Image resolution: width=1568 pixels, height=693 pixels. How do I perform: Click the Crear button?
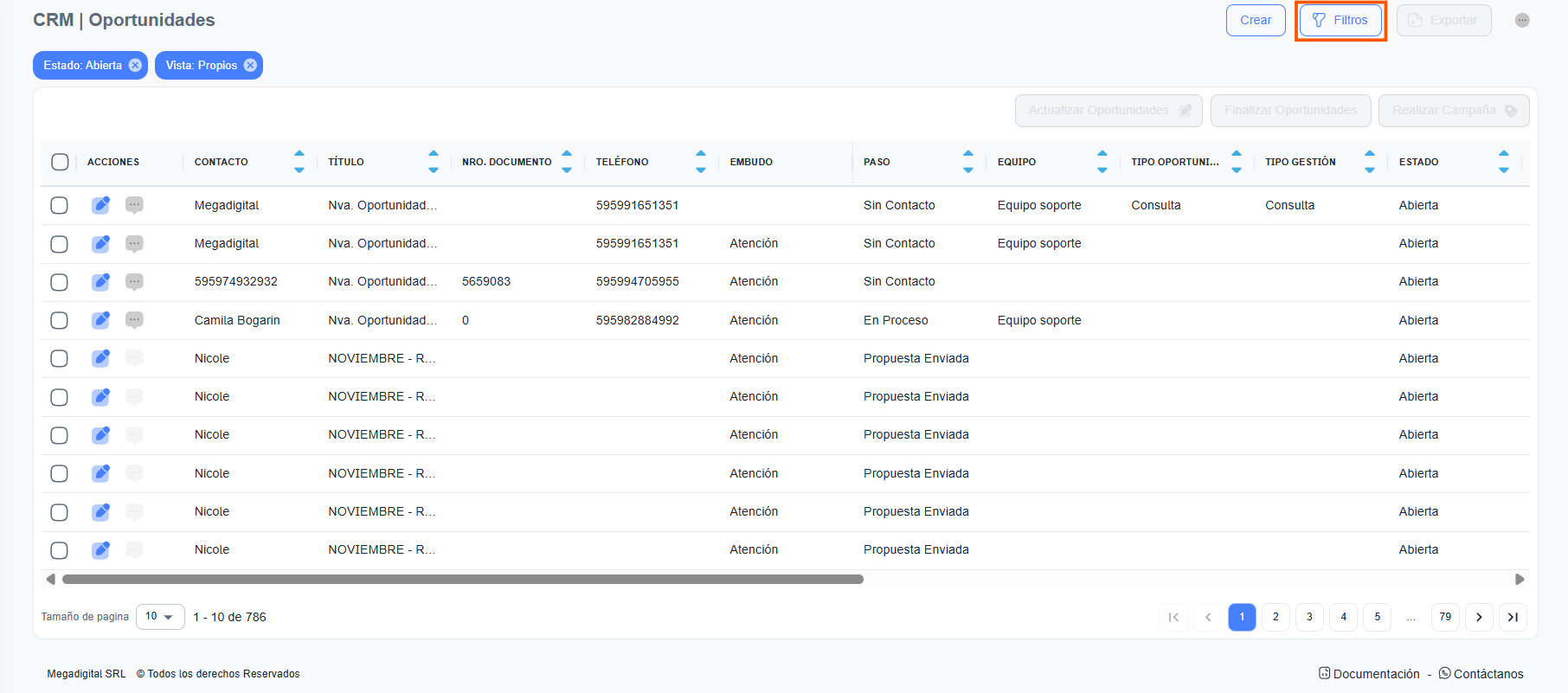point(1255,20)
